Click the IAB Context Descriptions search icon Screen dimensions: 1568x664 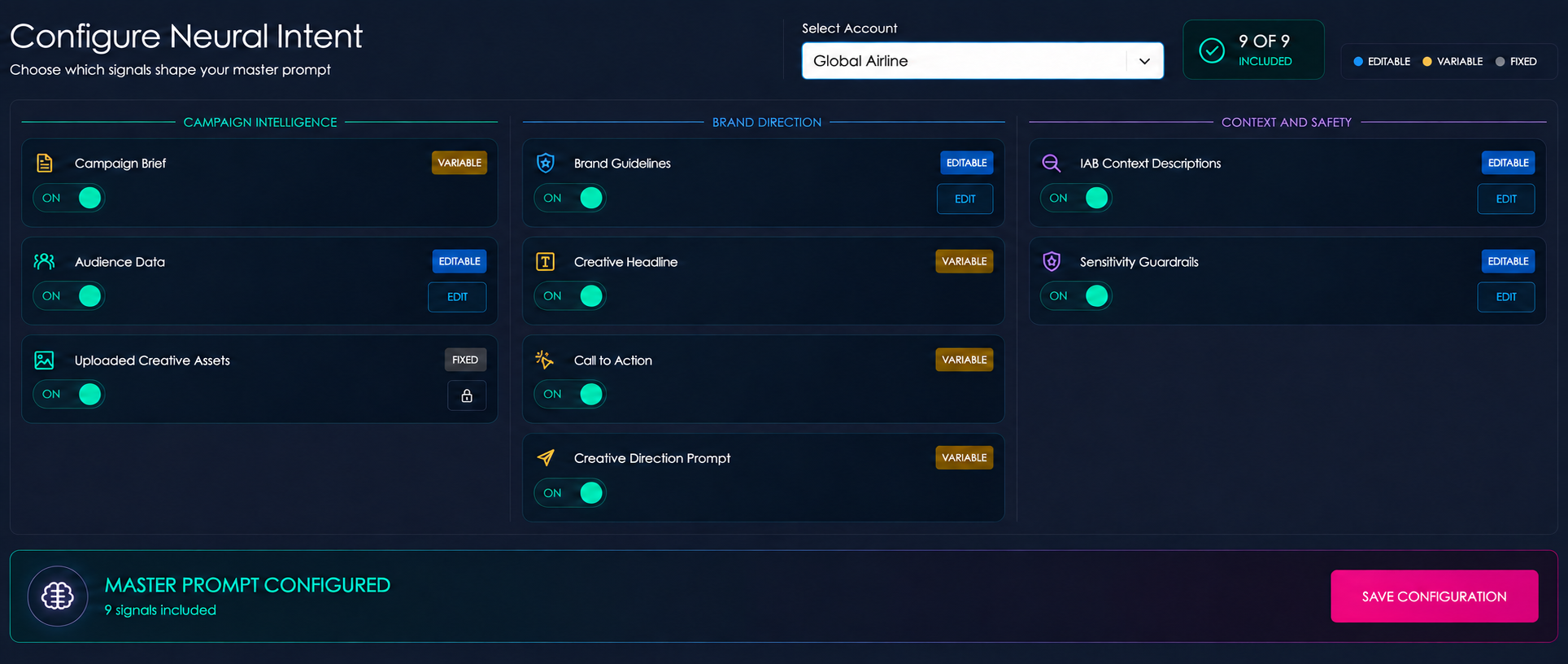coord(1051,163)
